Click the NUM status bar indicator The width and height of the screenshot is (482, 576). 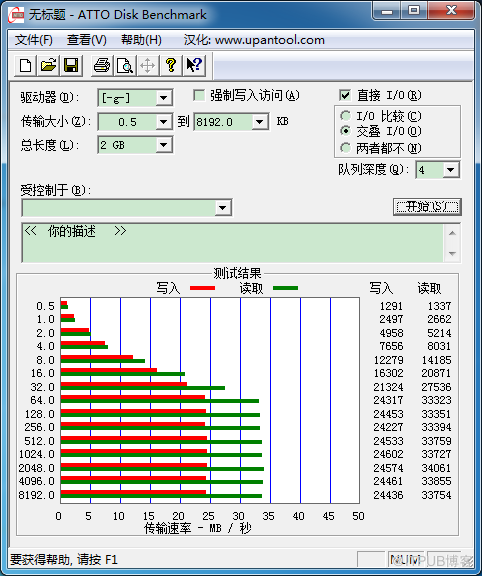pyautogui.click(x=406, y=560)
